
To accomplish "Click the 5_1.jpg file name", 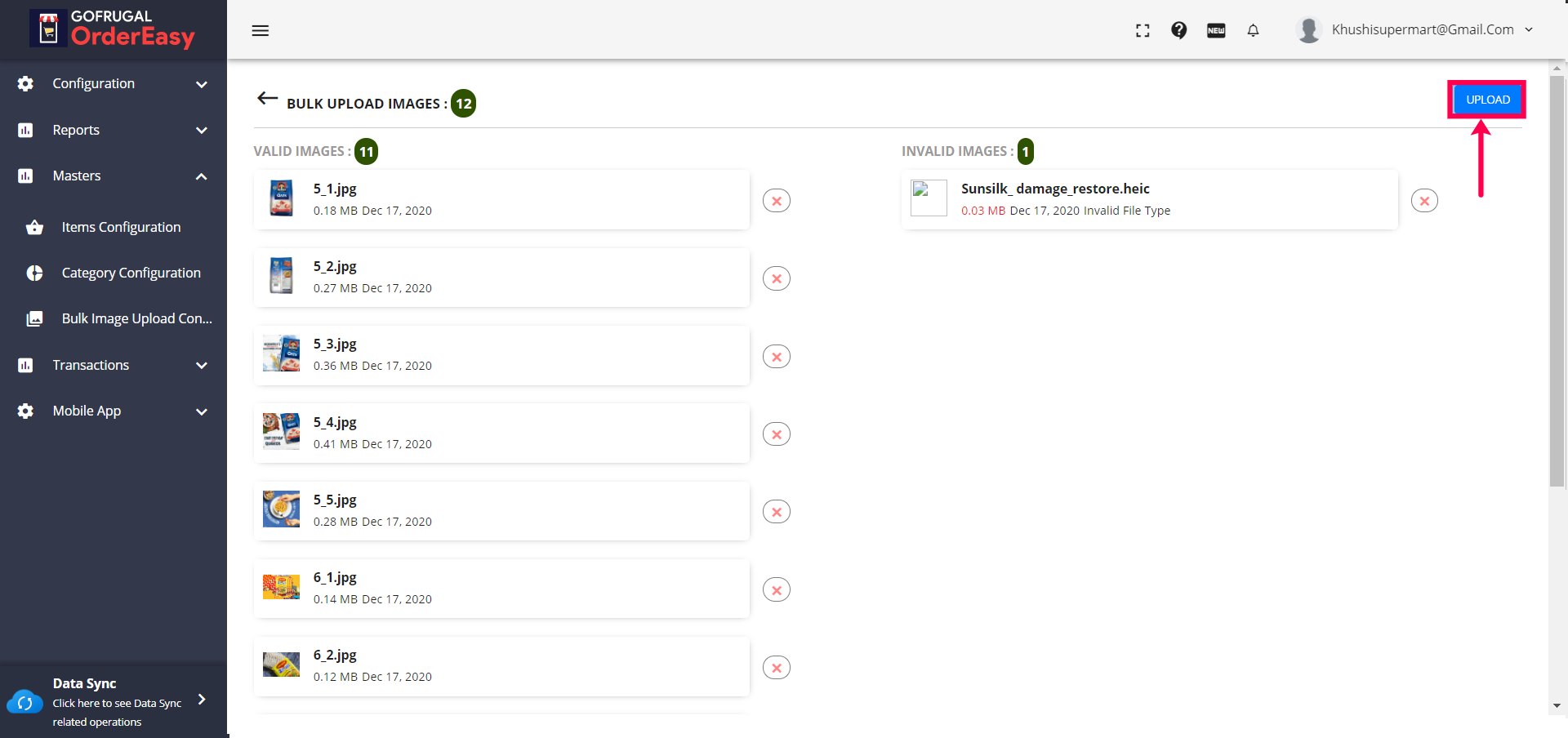I will [335, 189].
